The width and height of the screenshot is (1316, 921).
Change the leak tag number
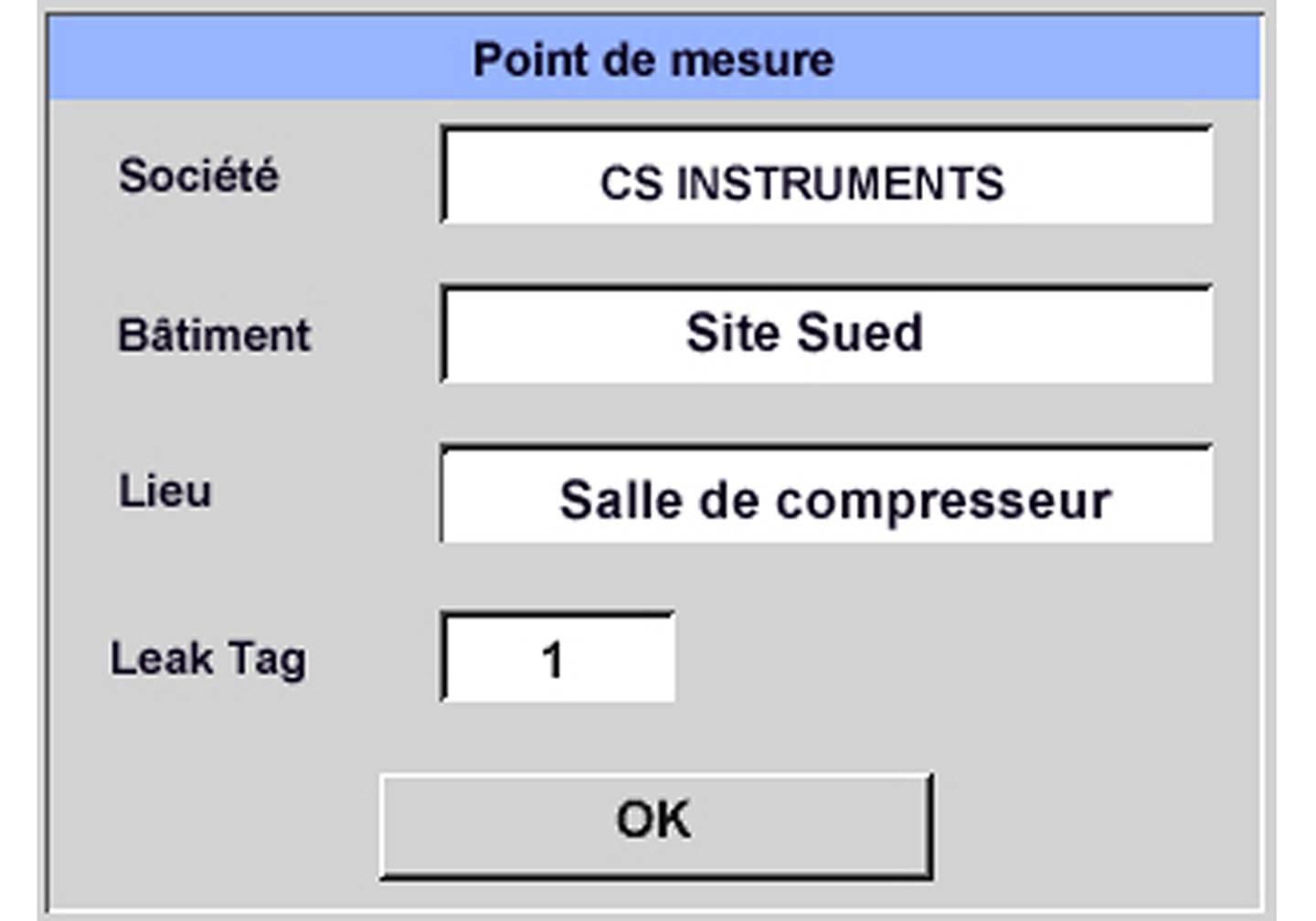[557, 658]
